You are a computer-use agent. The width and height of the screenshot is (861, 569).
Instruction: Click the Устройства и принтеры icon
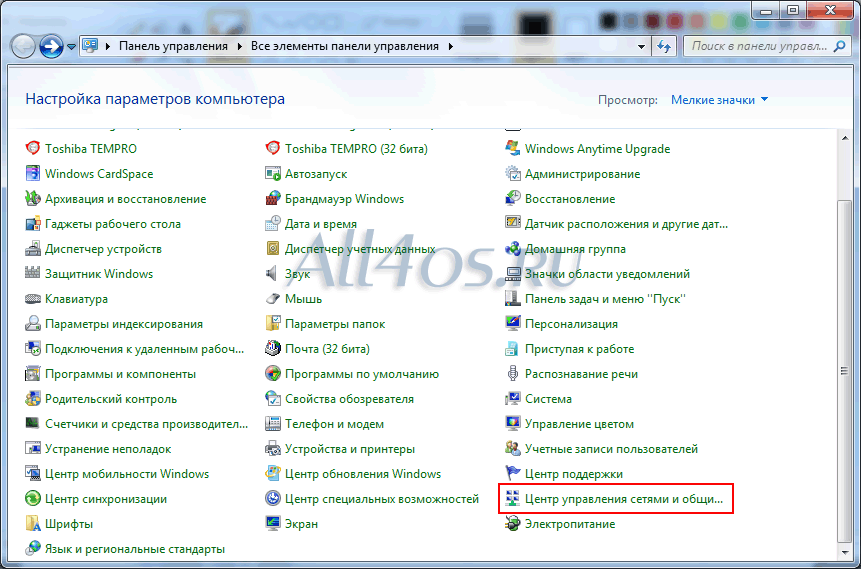pos(273,449)
